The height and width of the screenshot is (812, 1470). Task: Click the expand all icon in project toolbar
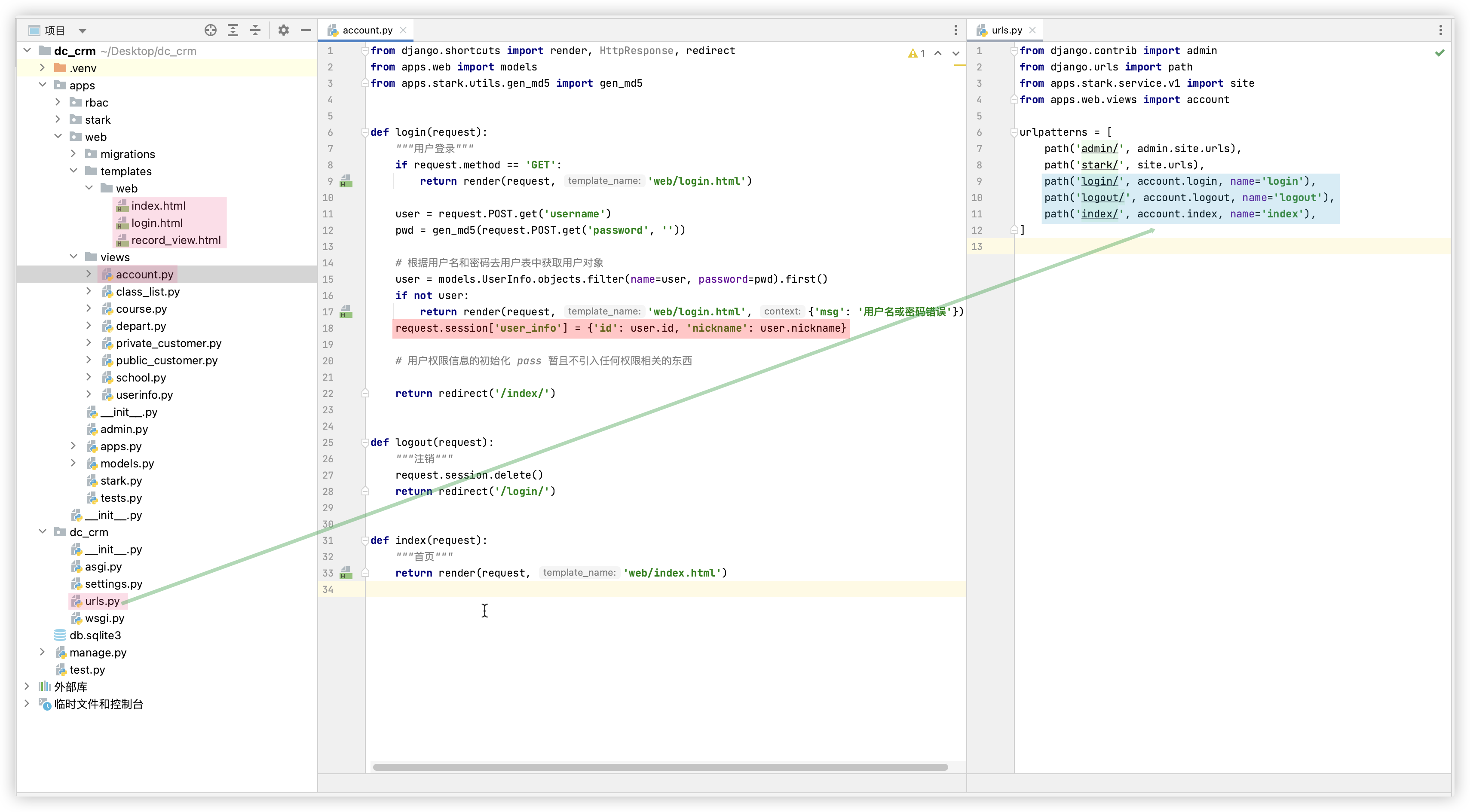(233, 30)
